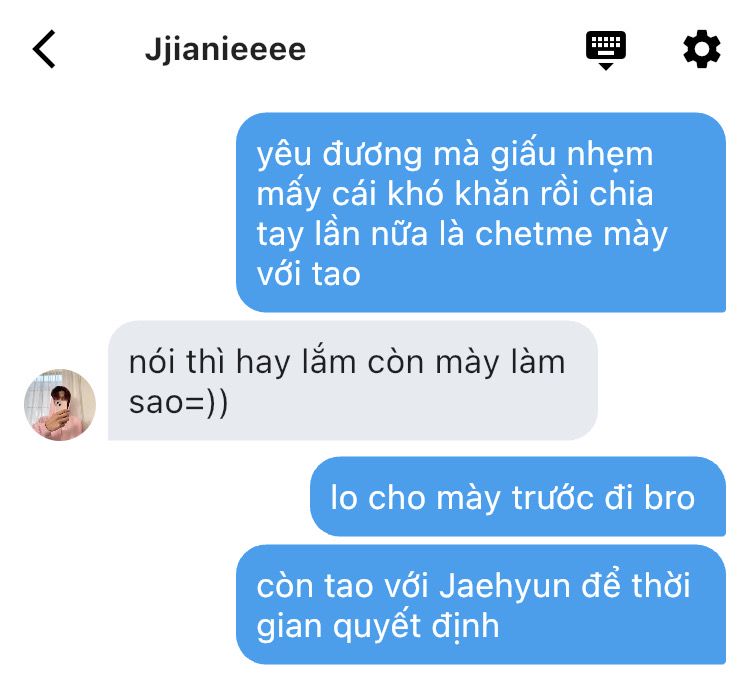This screenshot has width=750, height=695.
Task: Tap the Jjianieeee chat title
Action: tap(225, 50)
